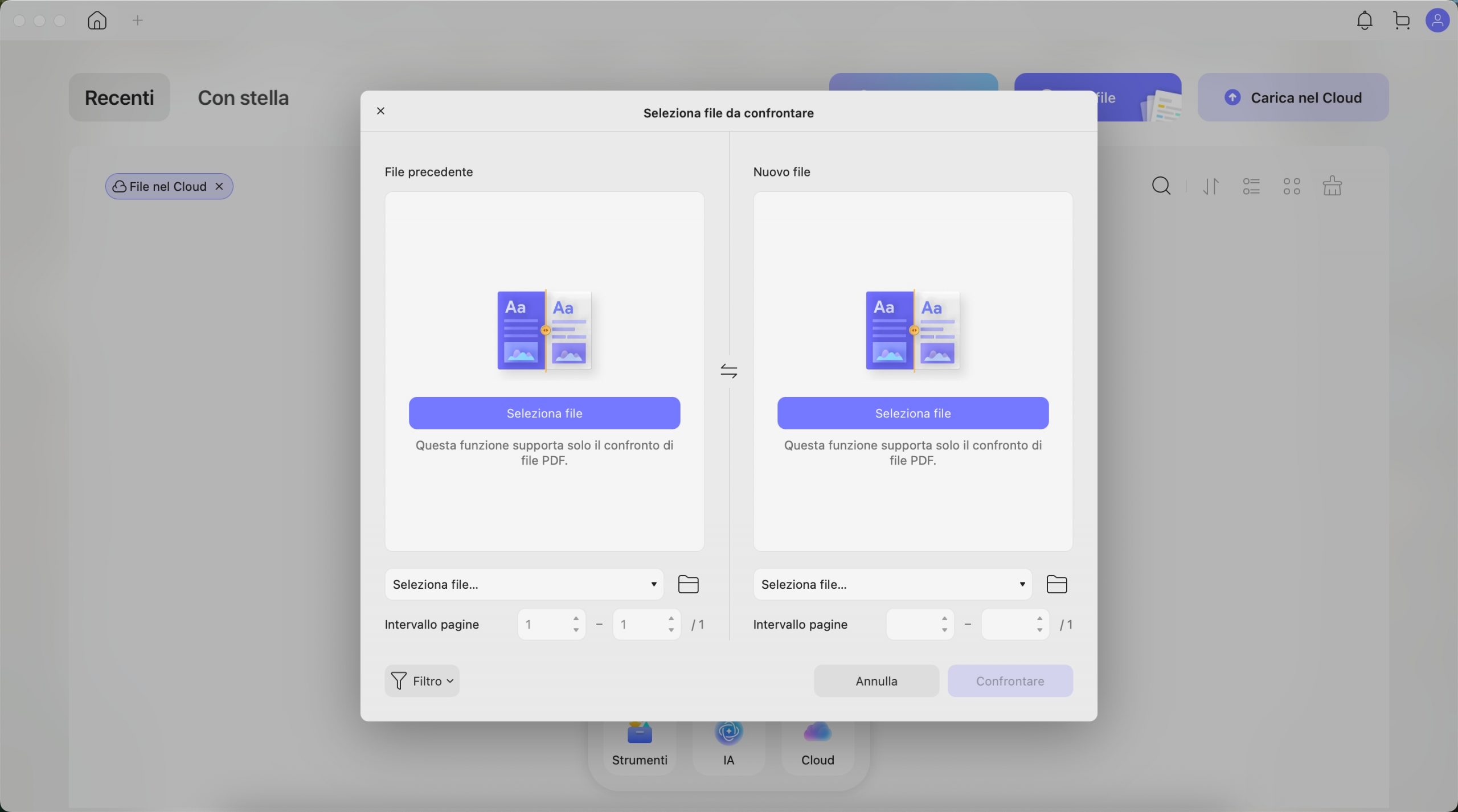The image size is (1458, 812).
Task: Browse folder for File precedente
Action: click(689, 584)
